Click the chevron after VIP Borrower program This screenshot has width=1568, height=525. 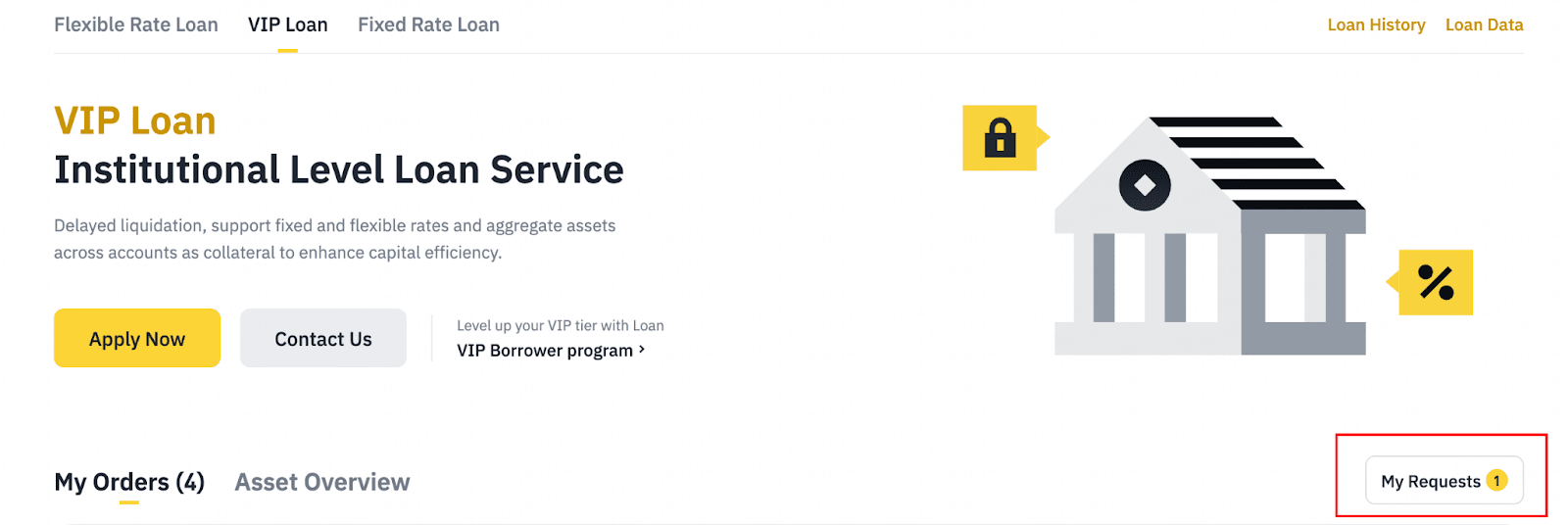pos(642,350)
